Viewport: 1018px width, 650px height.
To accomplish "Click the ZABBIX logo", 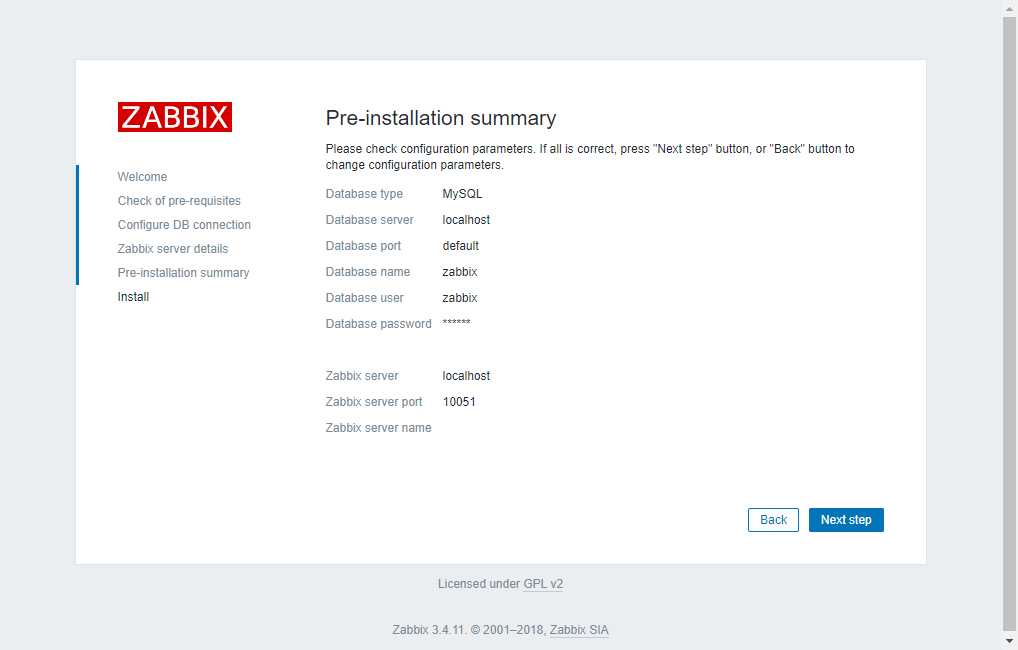I will [175, 117].
